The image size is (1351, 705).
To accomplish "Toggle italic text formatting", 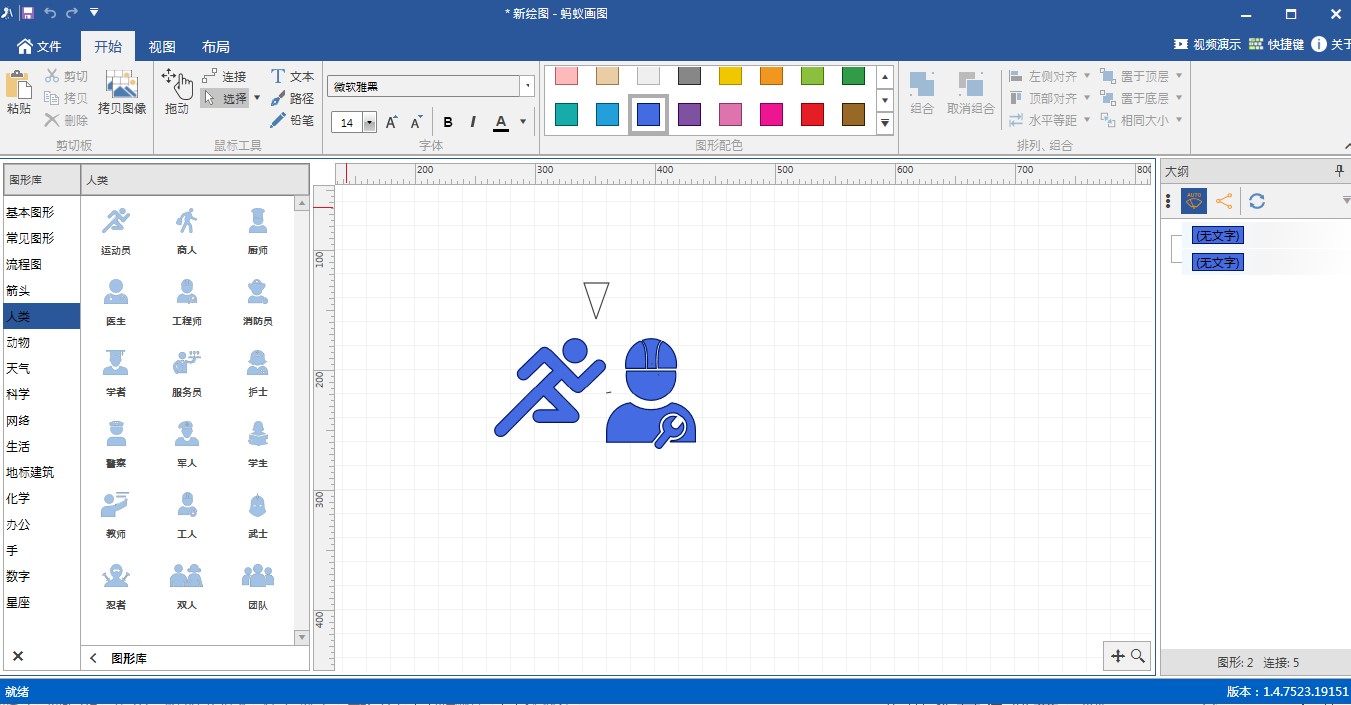I will click(x=473, y=122).
